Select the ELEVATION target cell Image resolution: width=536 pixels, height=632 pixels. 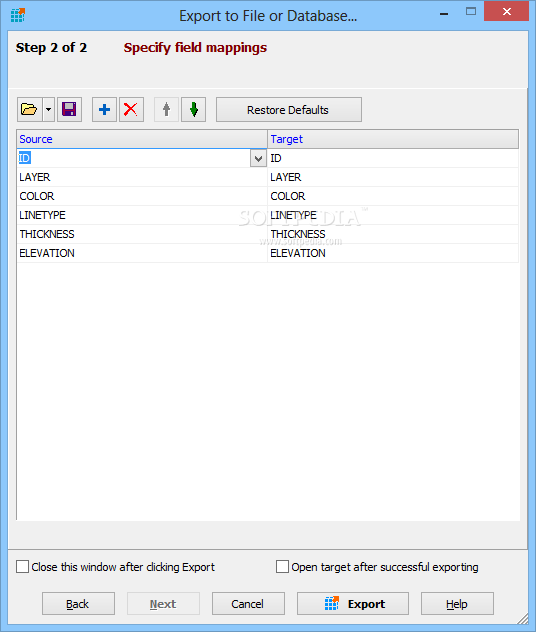393,253
